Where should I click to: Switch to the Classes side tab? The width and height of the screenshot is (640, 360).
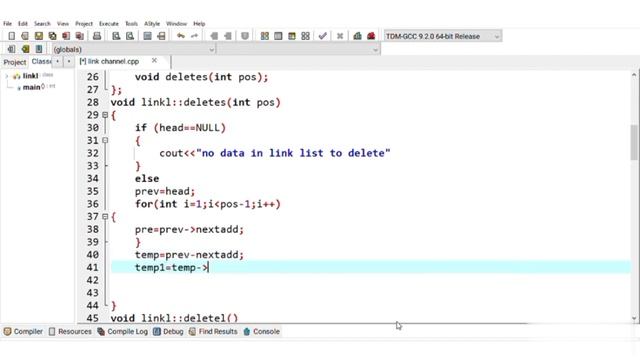click(x=41, y=62)
